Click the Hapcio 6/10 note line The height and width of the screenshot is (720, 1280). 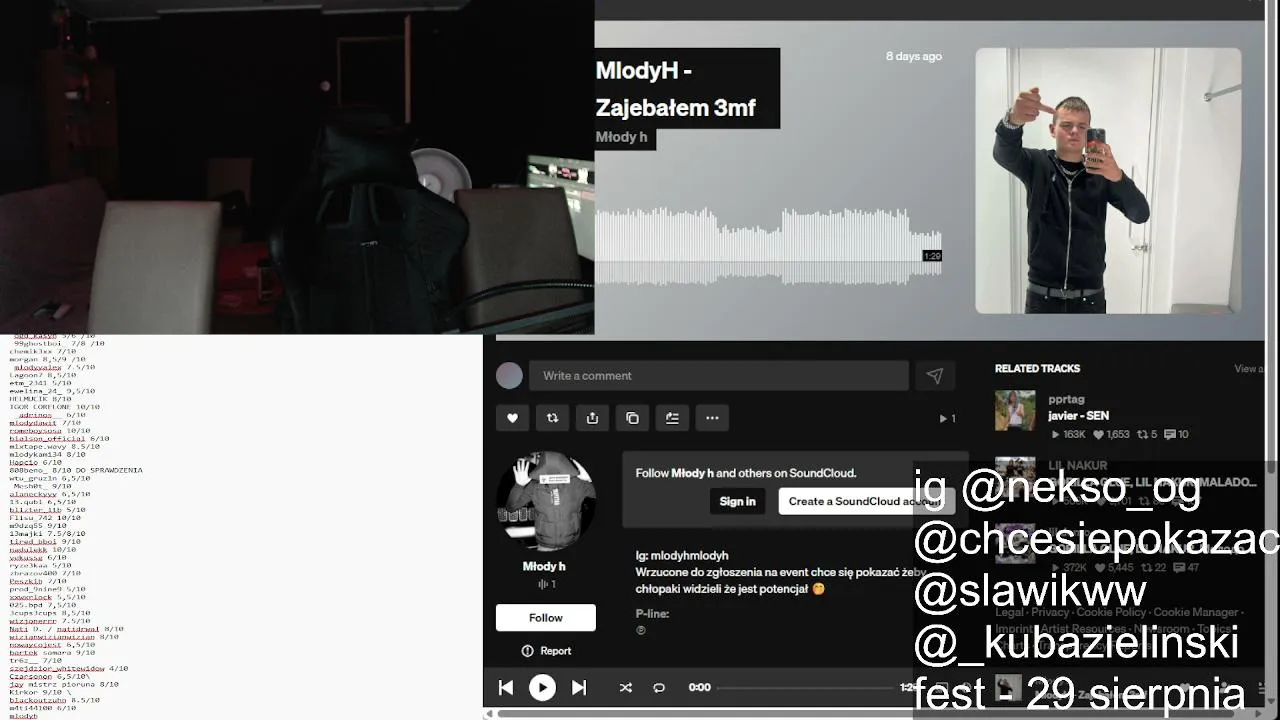(36, 462)
